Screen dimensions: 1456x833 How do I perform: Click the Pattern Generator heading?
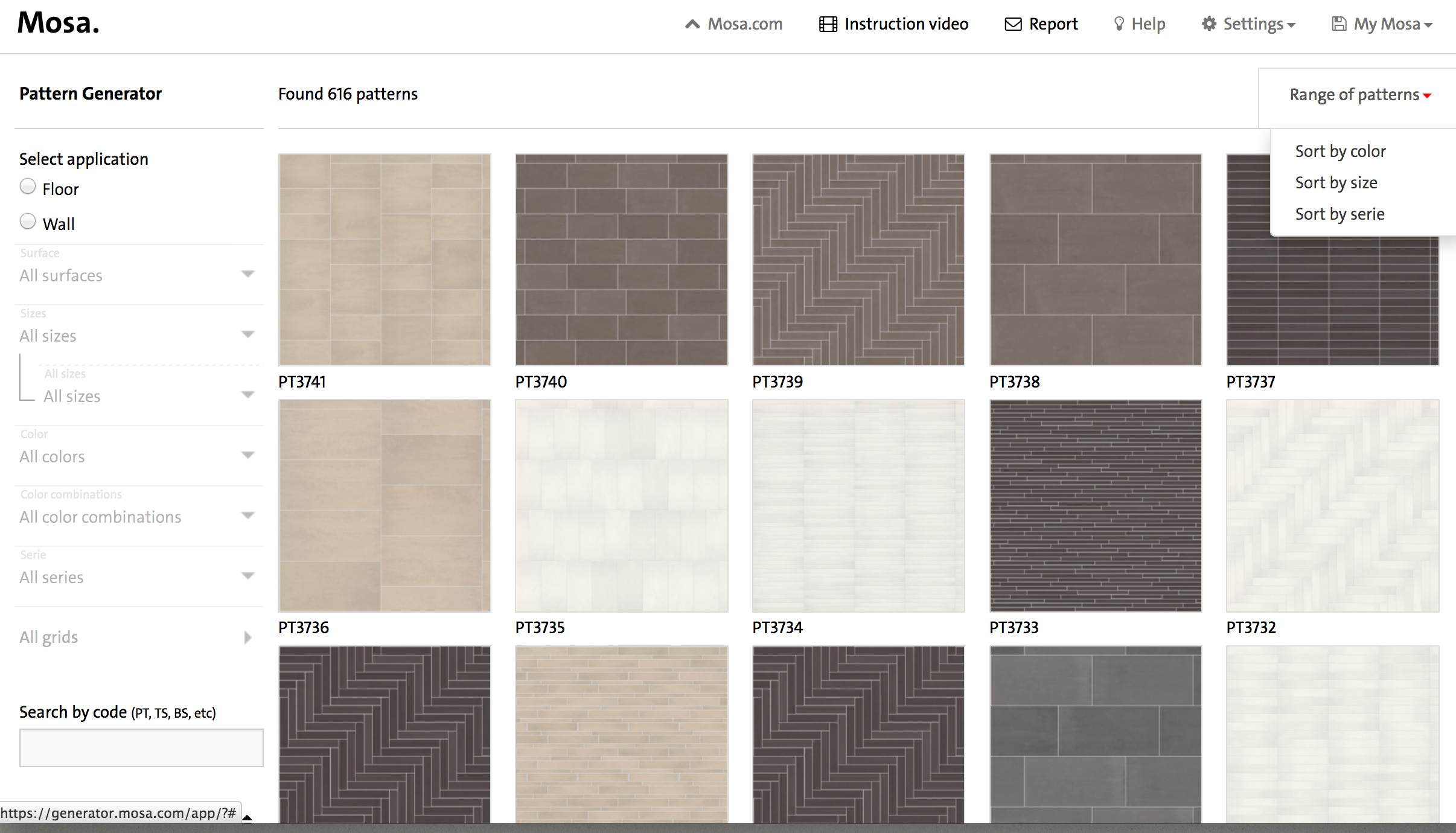[91, 94]
